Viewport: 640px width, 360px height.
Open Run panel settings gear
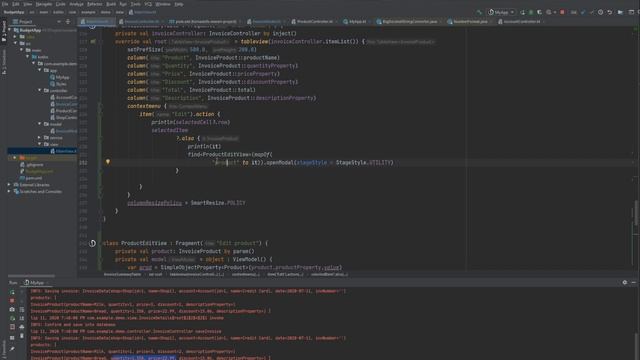(624, 282)
